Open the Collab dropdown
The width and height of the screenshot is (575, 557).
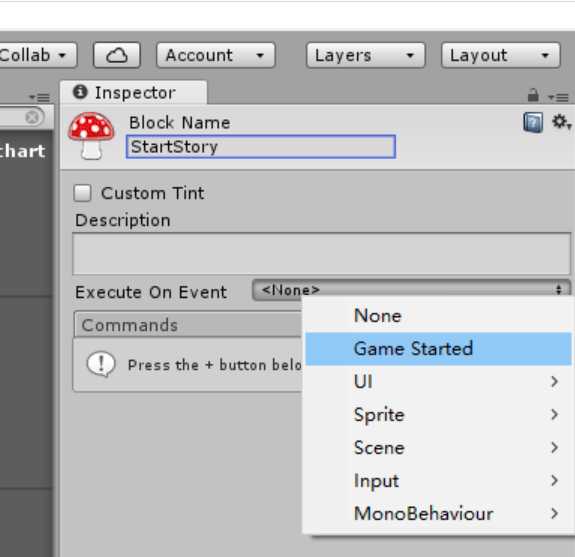coord(38,55)
